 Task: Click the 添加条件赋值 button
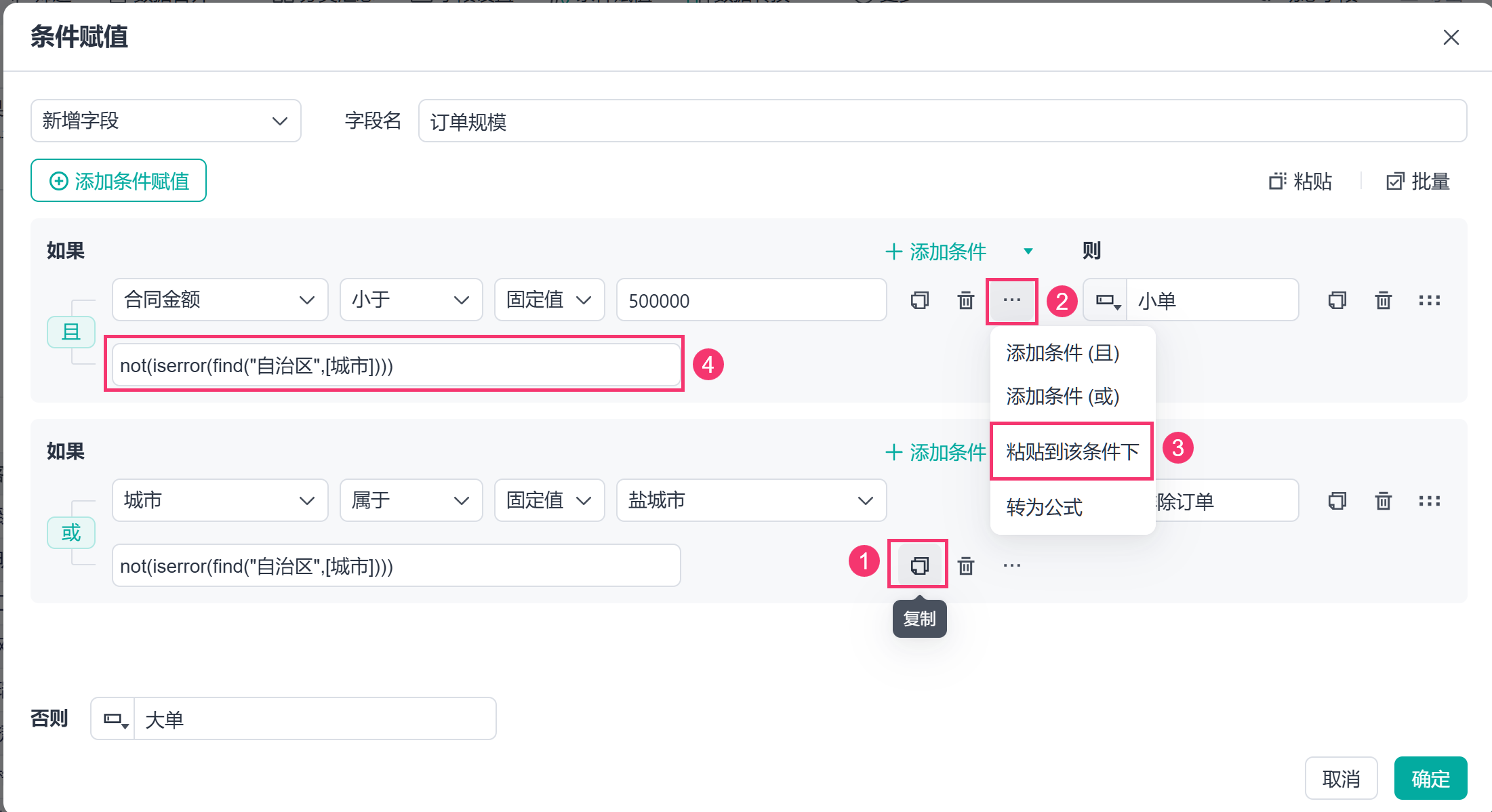click(119, 180)
